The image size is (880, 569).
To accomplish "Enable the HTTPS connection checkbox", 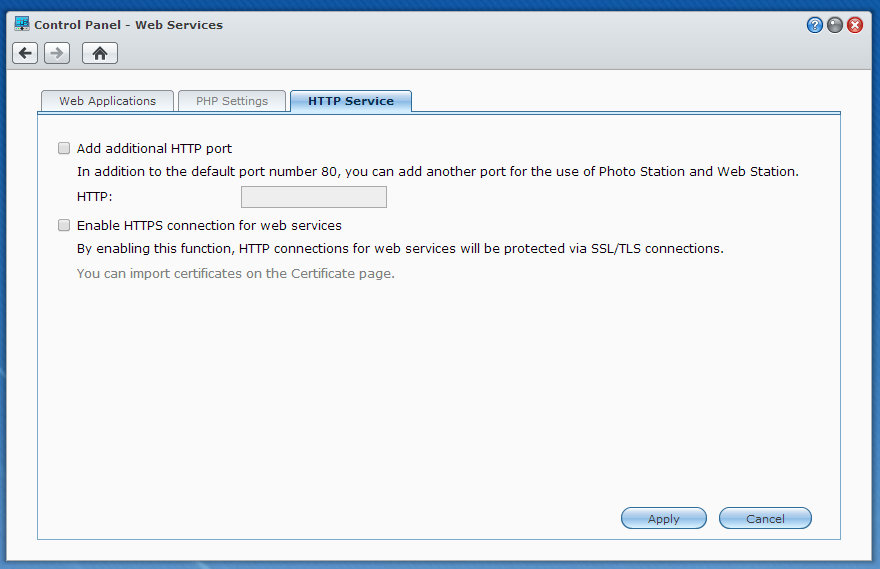I will pos(64,225).
